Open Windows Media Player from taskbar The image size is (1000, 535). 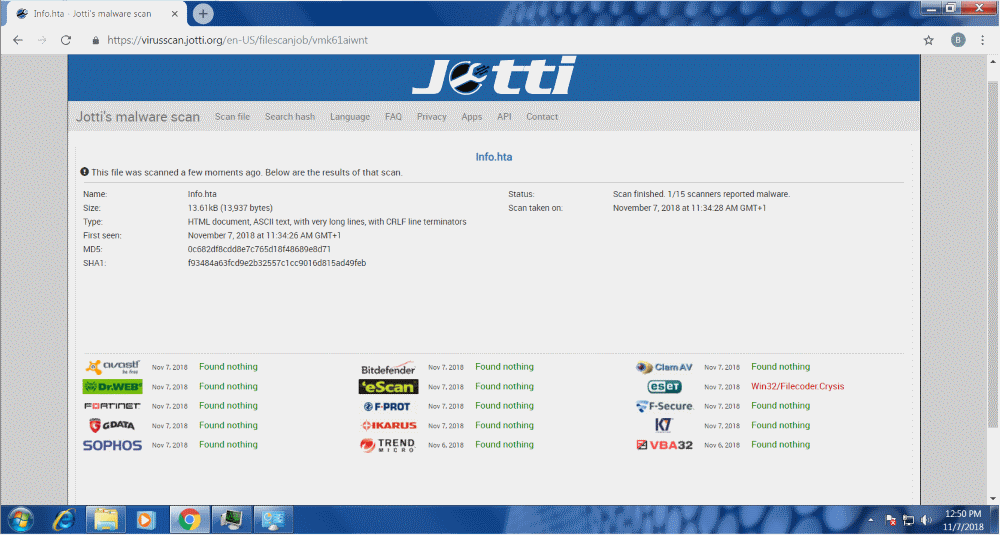(145, 520)
